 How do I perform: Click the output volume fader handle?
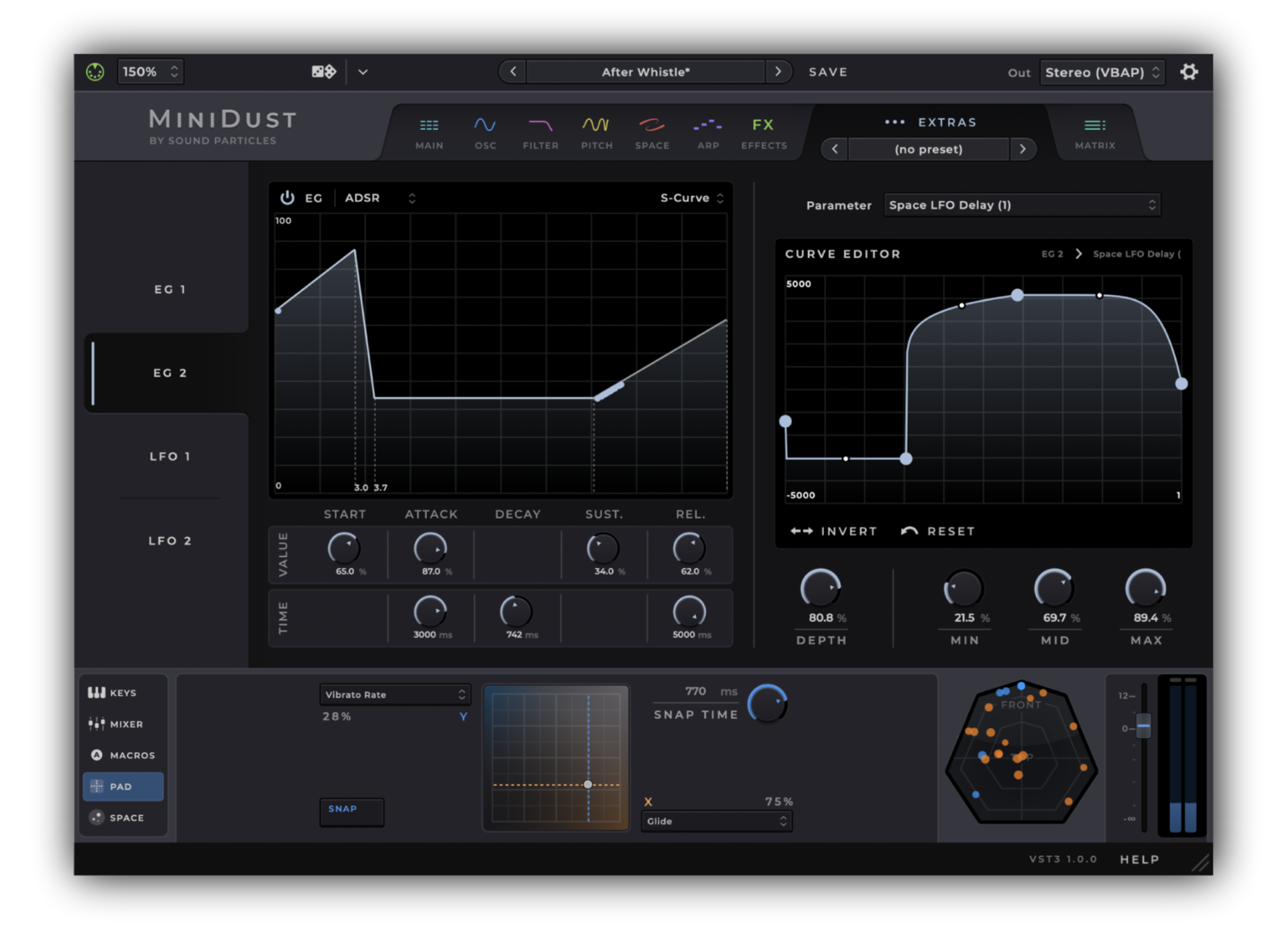coord(1143,727)
